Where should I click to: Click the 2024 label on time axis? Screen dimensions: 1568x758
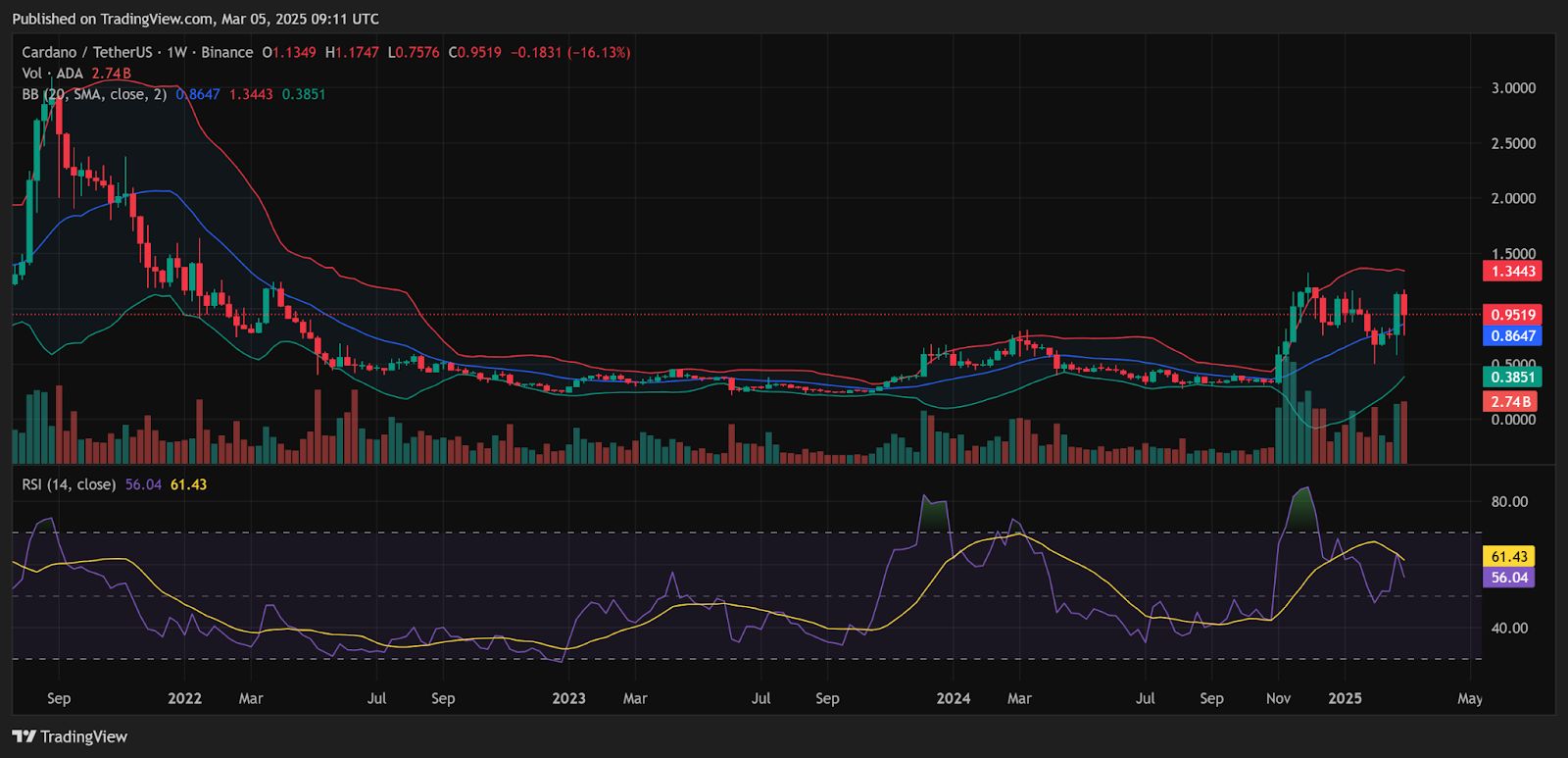(x=953, y=698)
